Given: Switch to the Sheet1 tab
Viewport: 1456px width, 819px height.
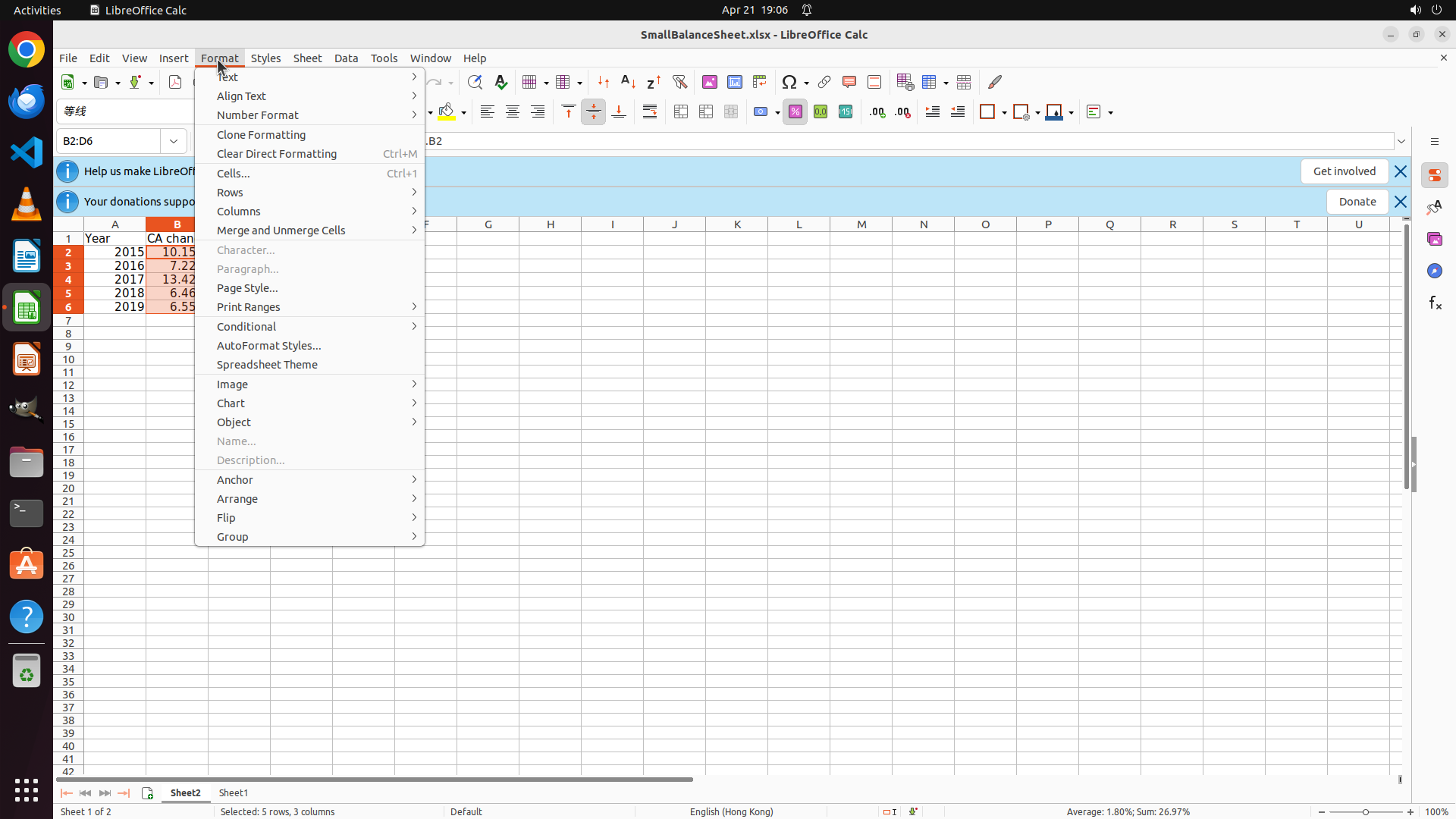Looking at the screenshot, I should [234, 792].
